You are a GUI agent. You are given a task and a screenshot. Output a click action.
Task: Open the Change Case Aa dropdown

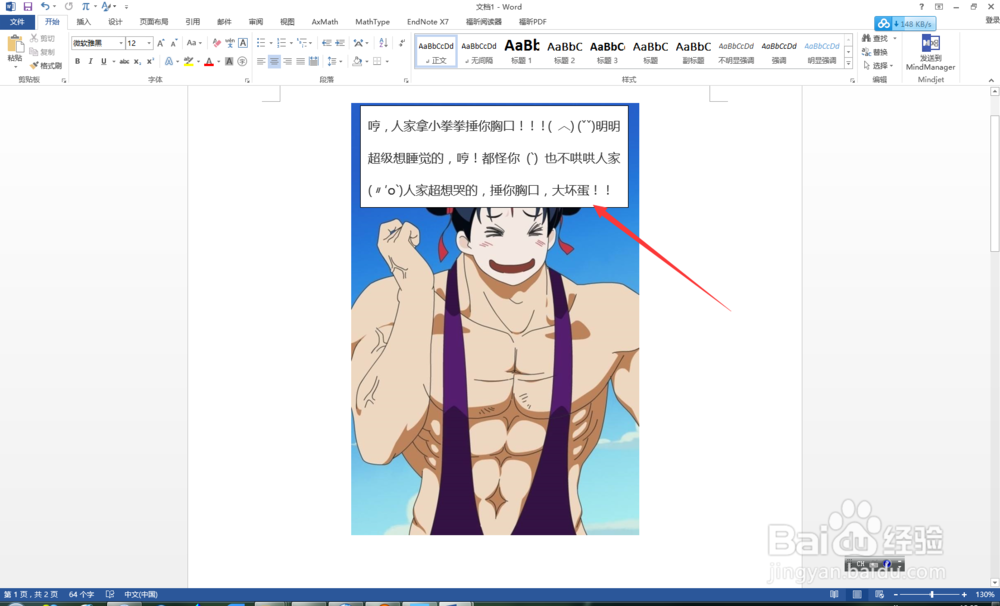pyautogui.click(x=194, y=43)
